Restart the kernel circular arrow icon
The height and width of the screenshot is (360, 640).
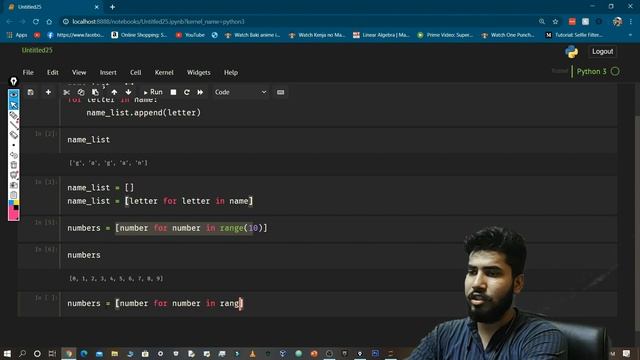point(187,92)
